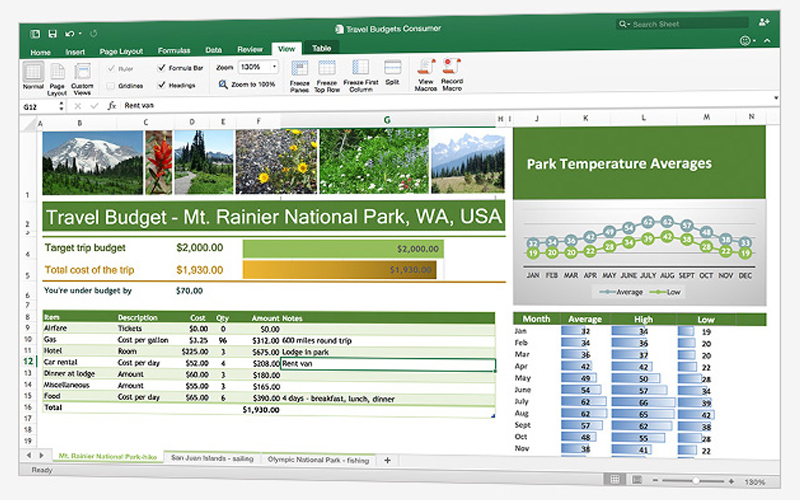The image size is (800, 500).
Task: Click status bar Normal view icon
Action: 615,480
